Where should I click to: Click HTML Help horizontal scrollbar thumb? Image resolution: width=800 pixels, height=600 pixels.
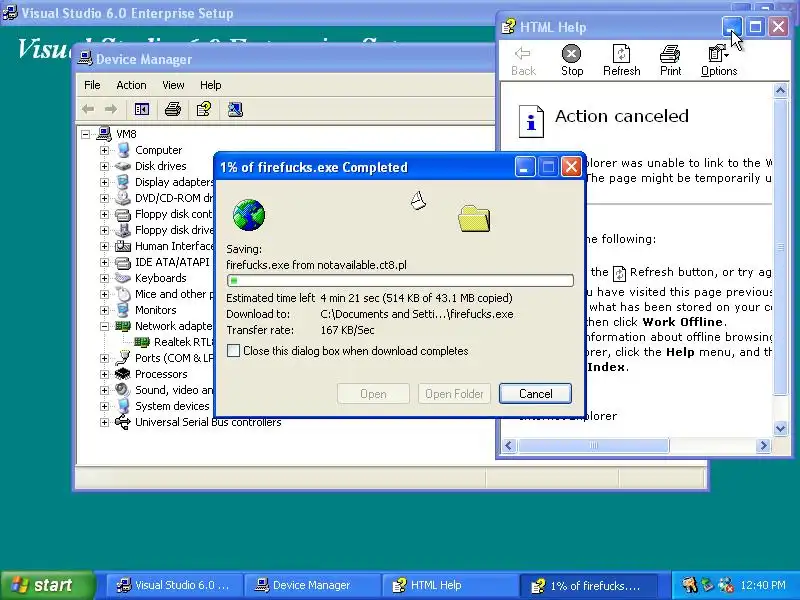tap(593, 445)
